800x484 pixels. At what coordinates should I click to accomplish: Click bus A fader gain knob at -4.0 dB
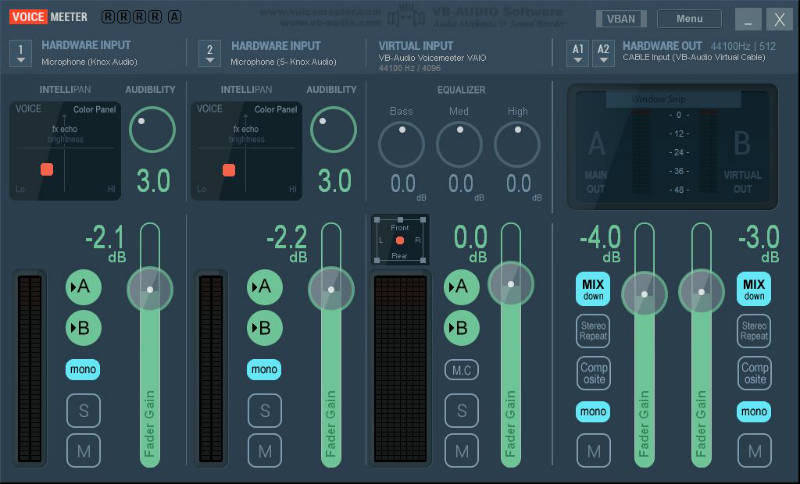644,294
